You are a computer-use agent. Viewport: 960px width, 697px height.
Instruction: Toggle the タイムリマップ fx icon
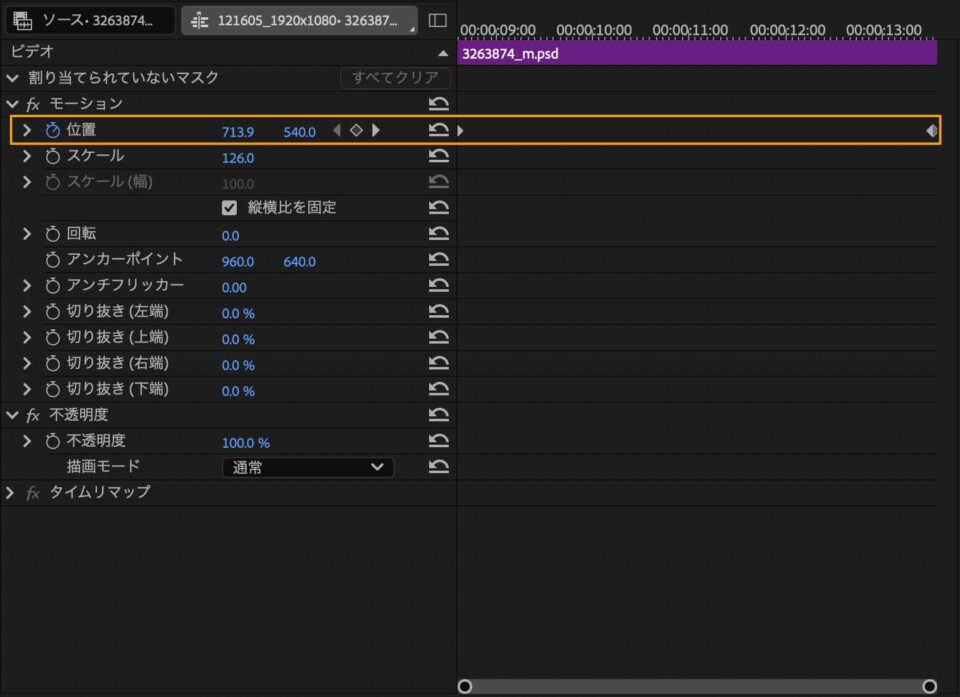click(x=33, y=493)
